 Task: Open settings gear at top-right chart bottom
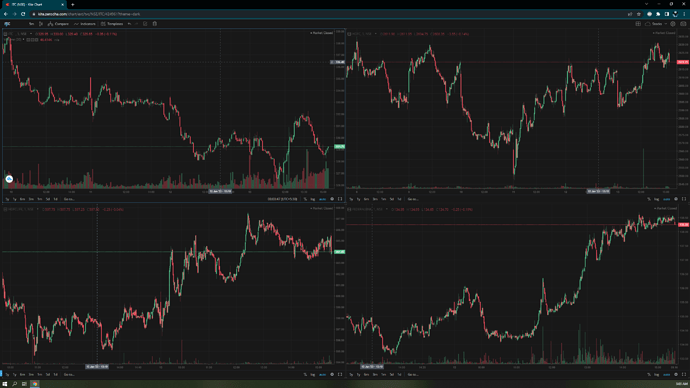(x=676, y=199)
